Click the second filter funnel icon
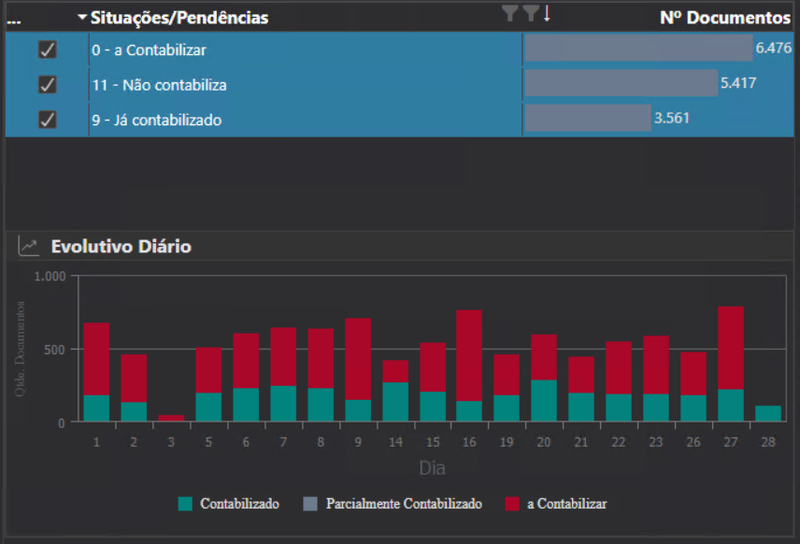Screen dimensions: 800x544 point(531,13)
